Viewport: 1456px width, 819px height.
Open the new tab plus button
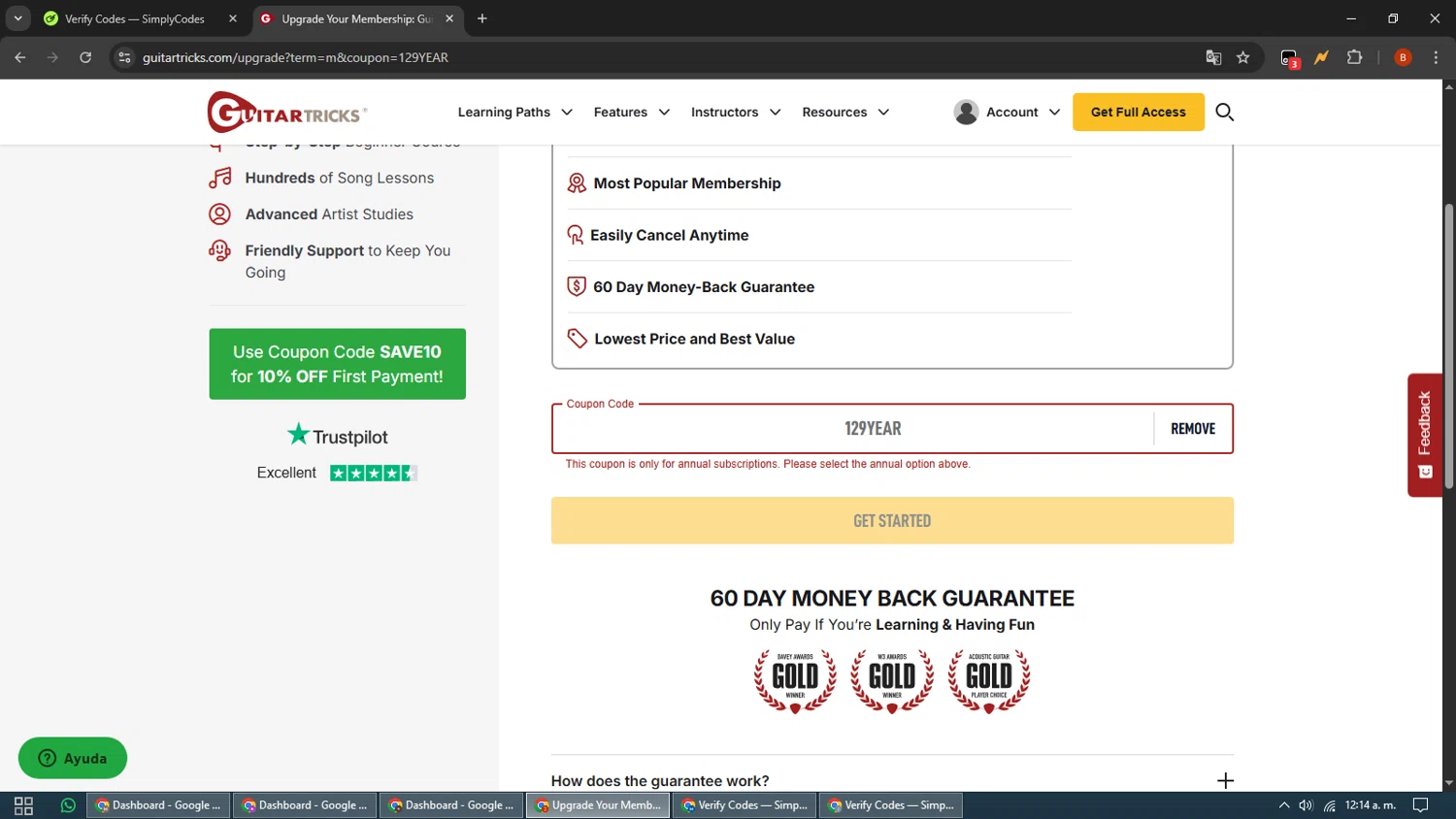pos(482,18)
